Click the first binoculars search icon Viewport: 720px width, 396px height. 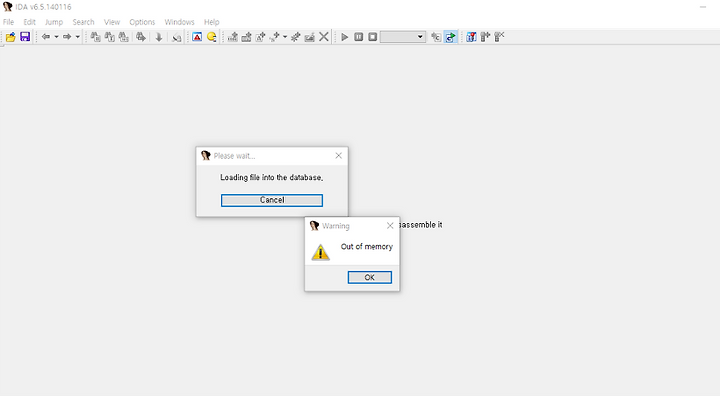(x=96, y=37)
